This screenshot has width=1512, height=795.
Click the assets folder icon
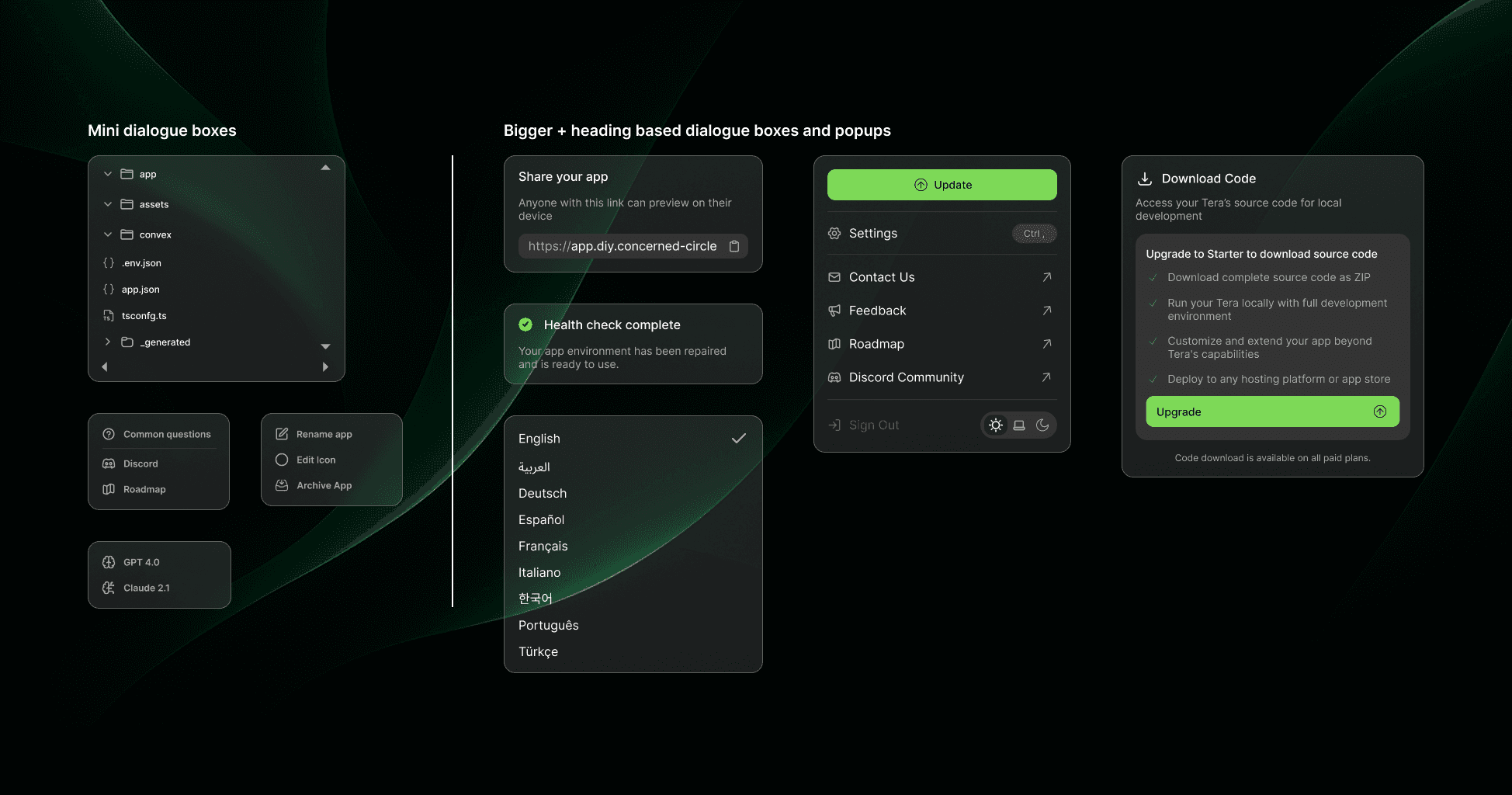click(127, 204)
